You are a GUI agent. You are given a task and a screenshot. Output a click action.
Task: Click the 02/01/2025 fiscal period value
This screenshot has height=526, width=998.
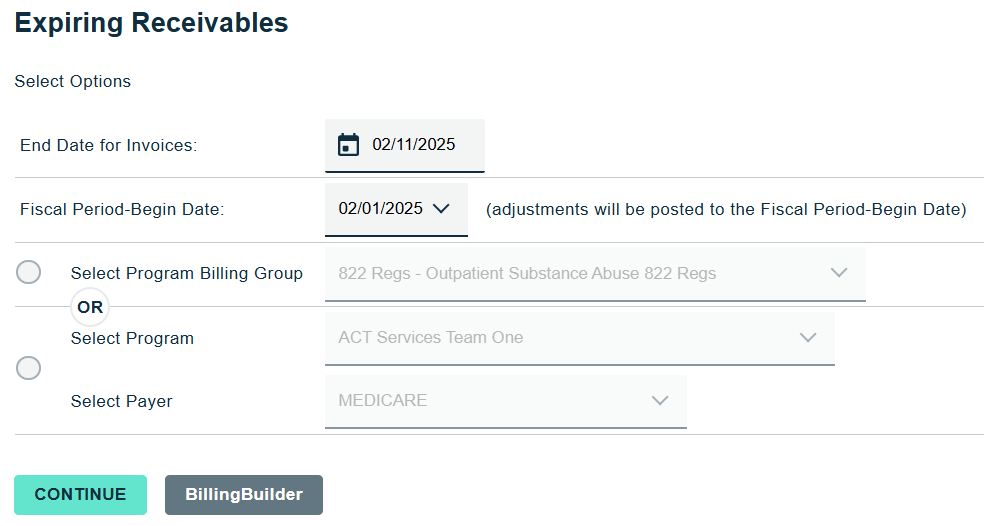pos(381,209)
